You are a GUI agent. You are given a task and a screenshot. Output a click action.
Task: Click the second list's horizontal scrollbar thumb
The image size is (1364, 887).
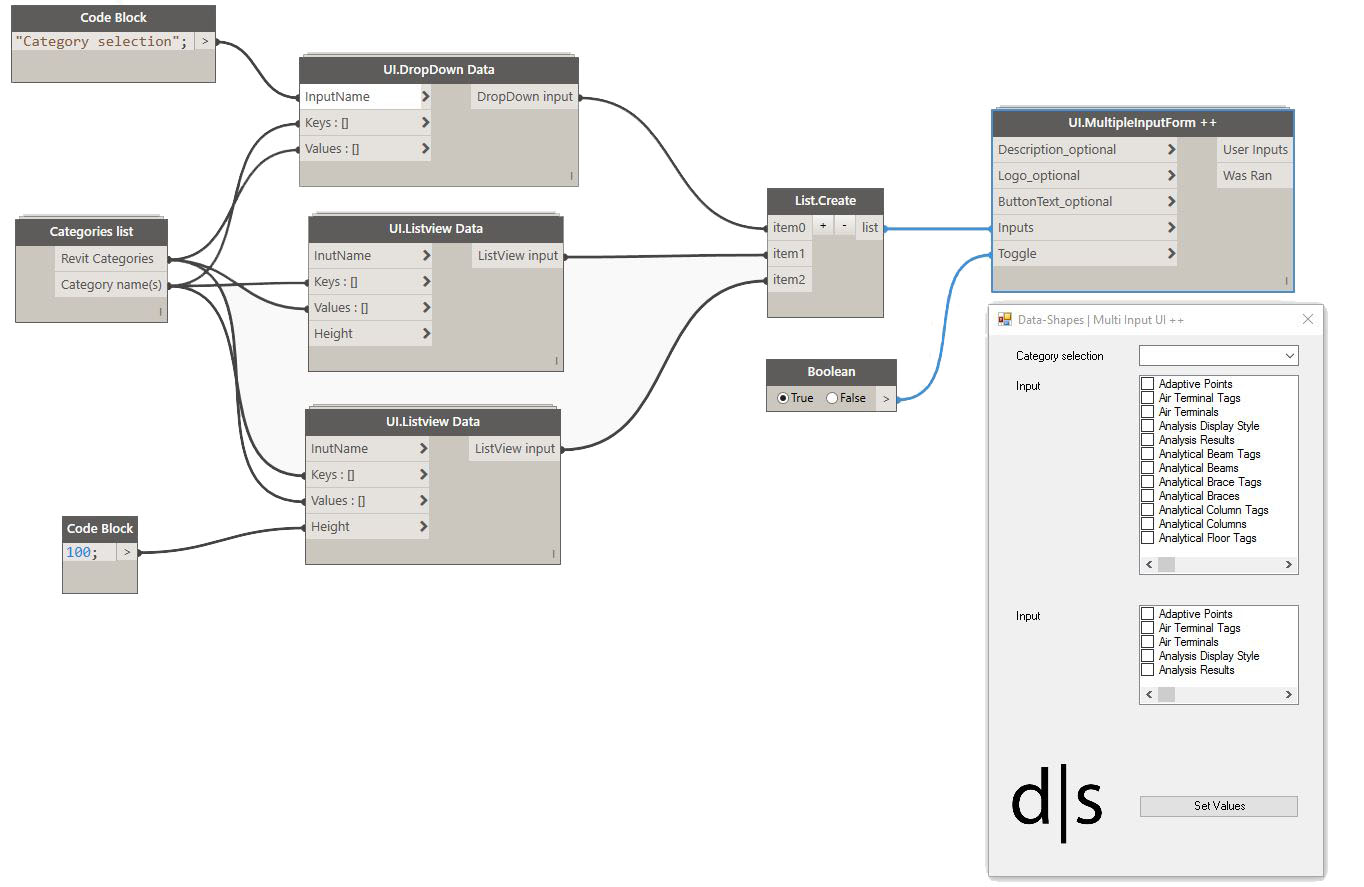pos(1167,695)
